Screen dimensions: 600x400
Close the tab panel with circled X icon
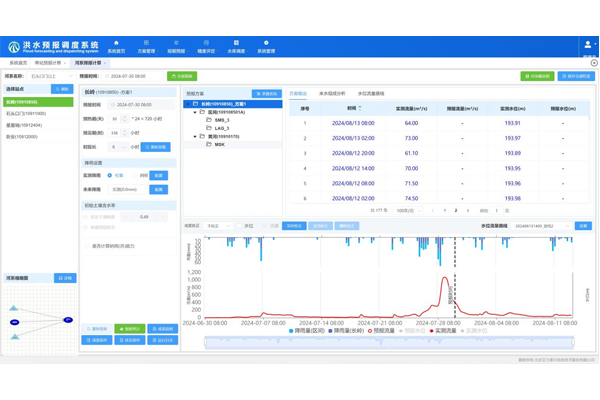tap(593, 63)
